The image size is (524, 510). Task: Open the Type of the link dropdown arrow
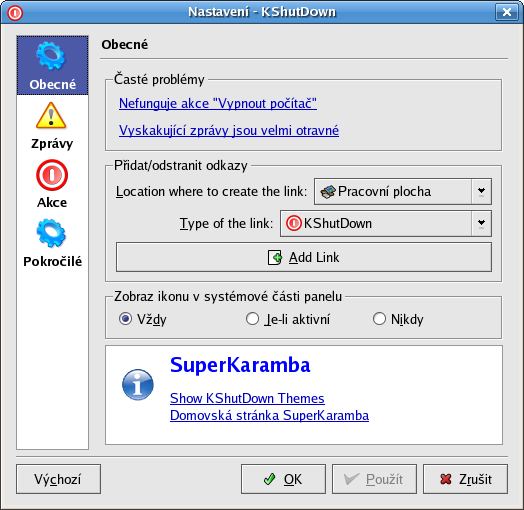(x=481, y=223)
